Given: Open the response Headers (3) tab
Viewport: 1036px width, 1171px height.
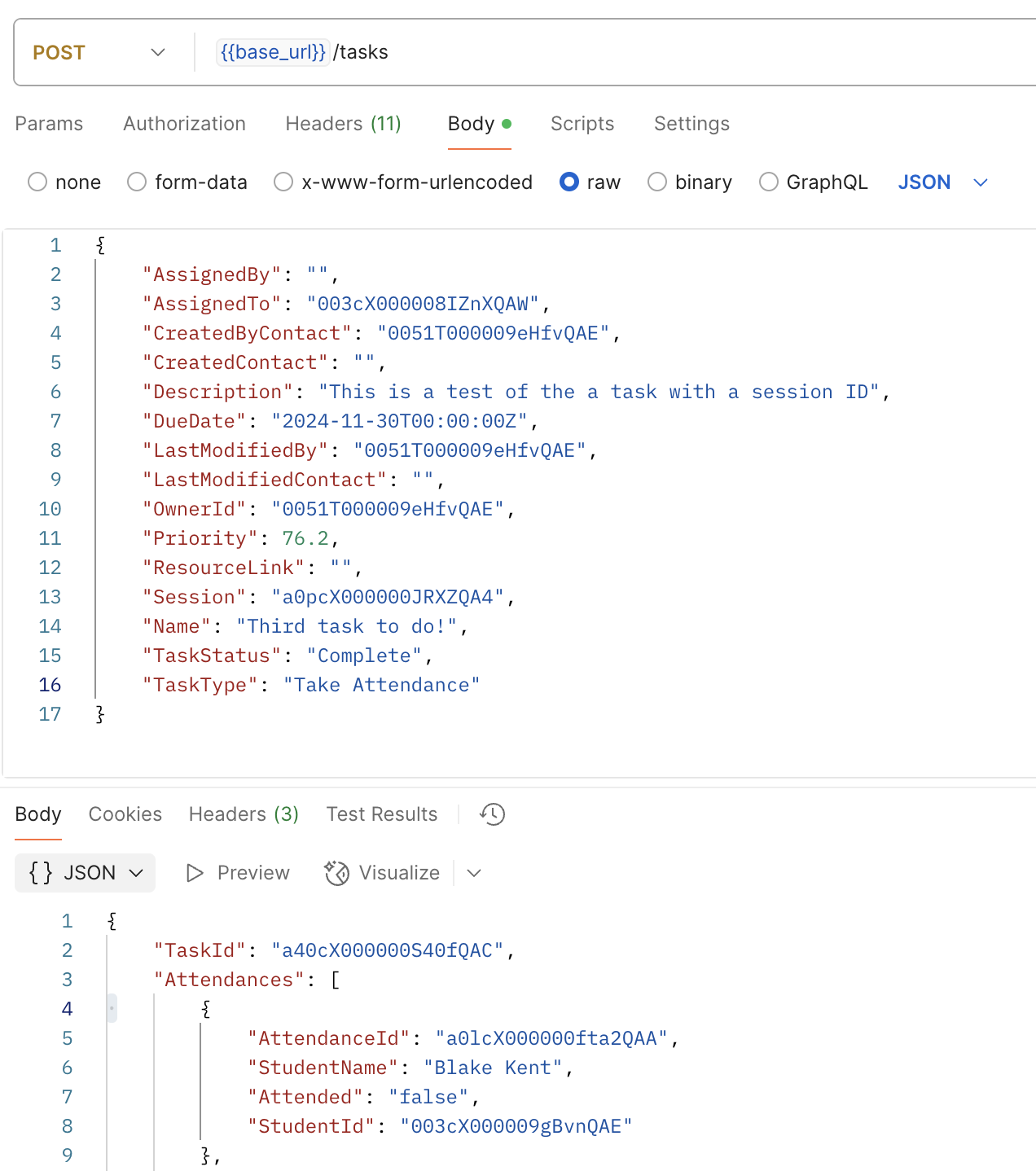Looking at the screenshot, I should (x=244, y=814).
